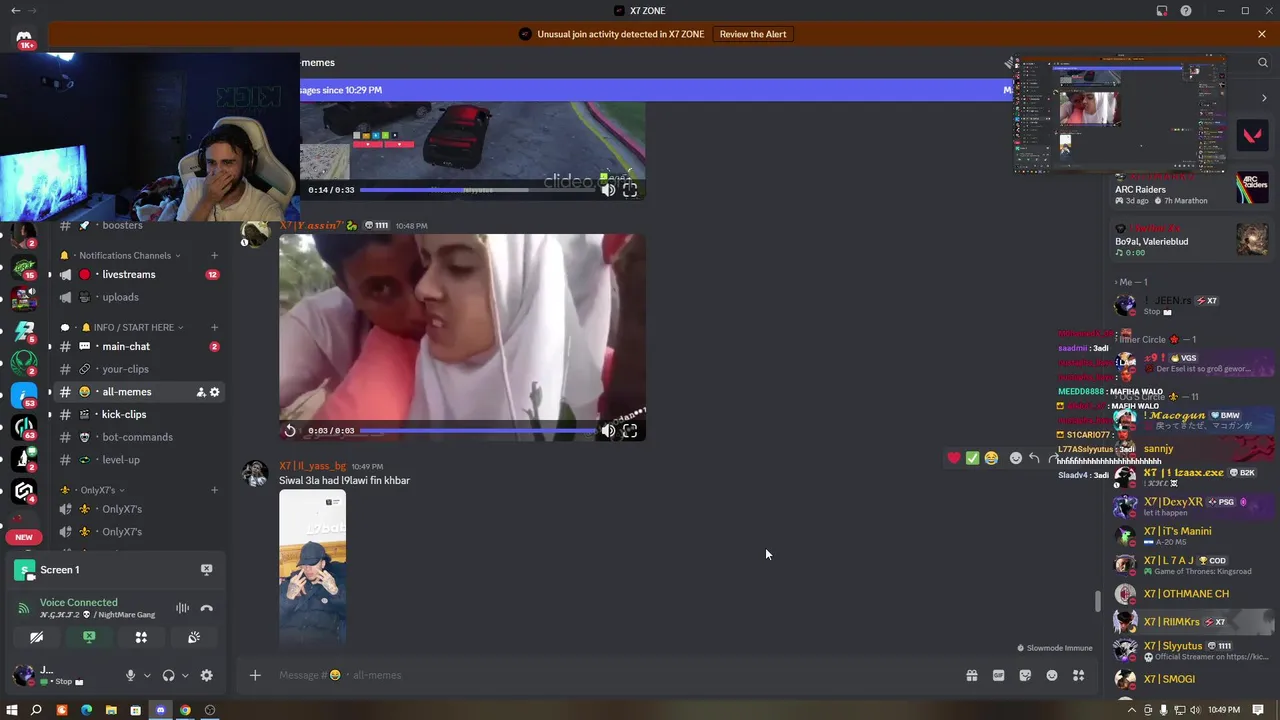1280x720 pixels.
Task: Mute the 0:03 video's volume
Action: 608,431
